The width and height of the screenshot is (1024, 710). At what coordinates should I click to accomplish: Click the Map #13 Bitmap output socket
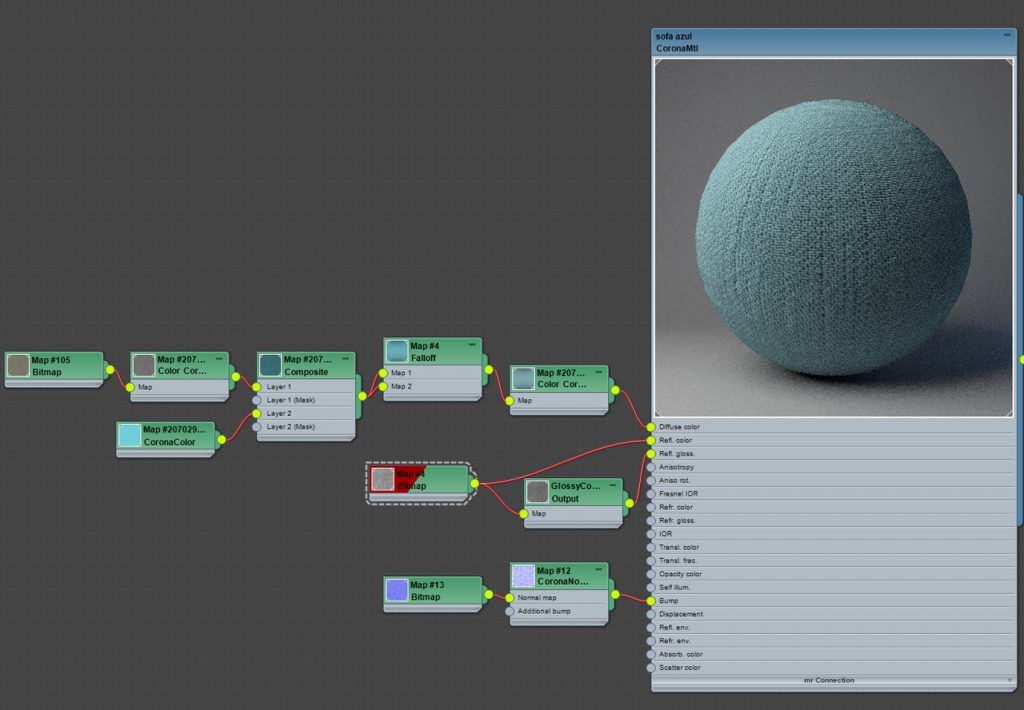click(x=488, y=594)
